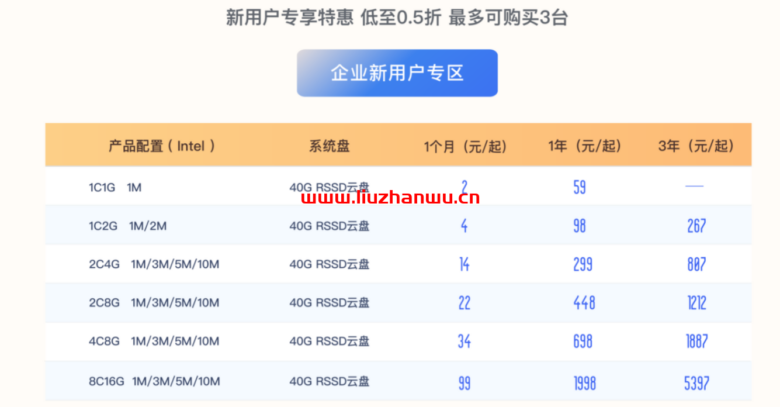The height and width of the screenshot is (407, 780).
Task: Click the 1-year price 698
Action: [x=583, y=341]
